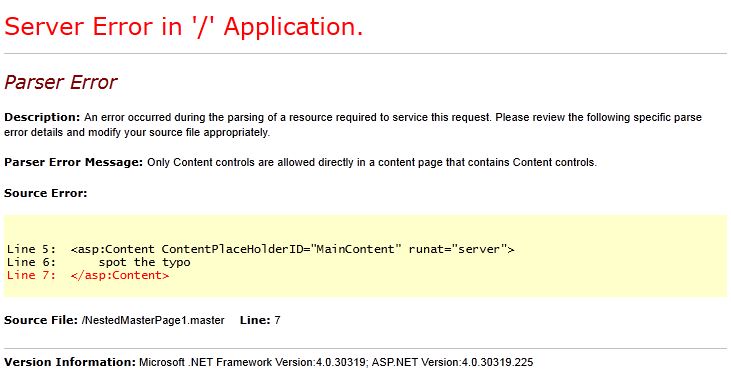Click the Microsoft .NET Framework Version text

click(x=253, y=362)
